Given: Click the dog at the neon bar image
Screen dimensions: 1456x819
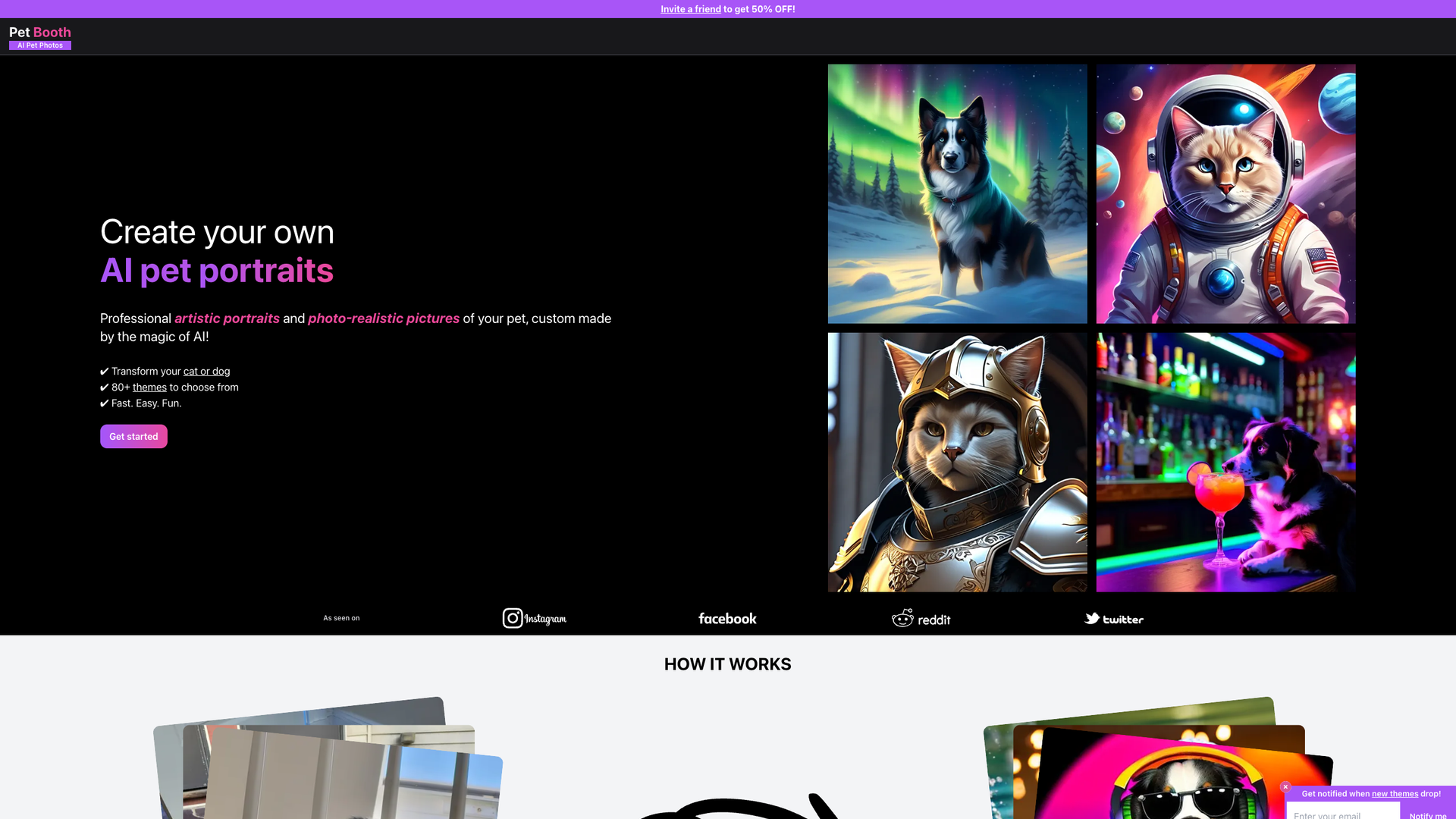Looking at the screenshot, I should [1225, 461].
